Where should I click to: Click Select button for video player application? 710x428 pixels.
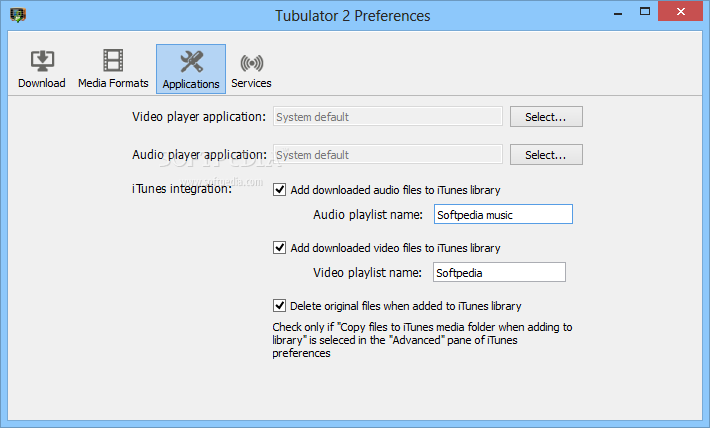pos(546,117)
